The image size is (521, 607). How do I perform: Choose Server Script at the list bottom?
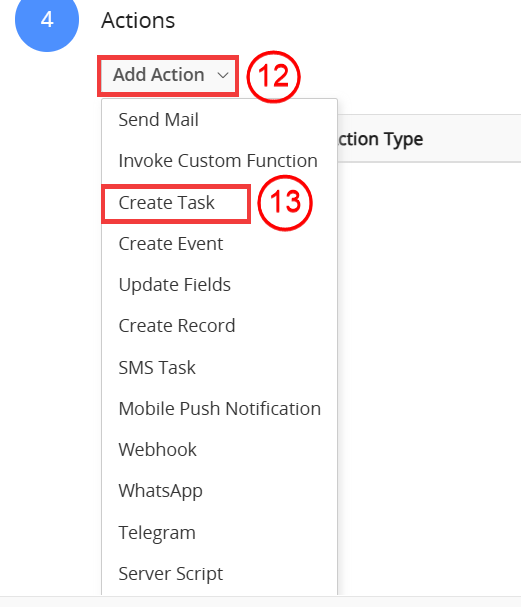tap(219, 574)
